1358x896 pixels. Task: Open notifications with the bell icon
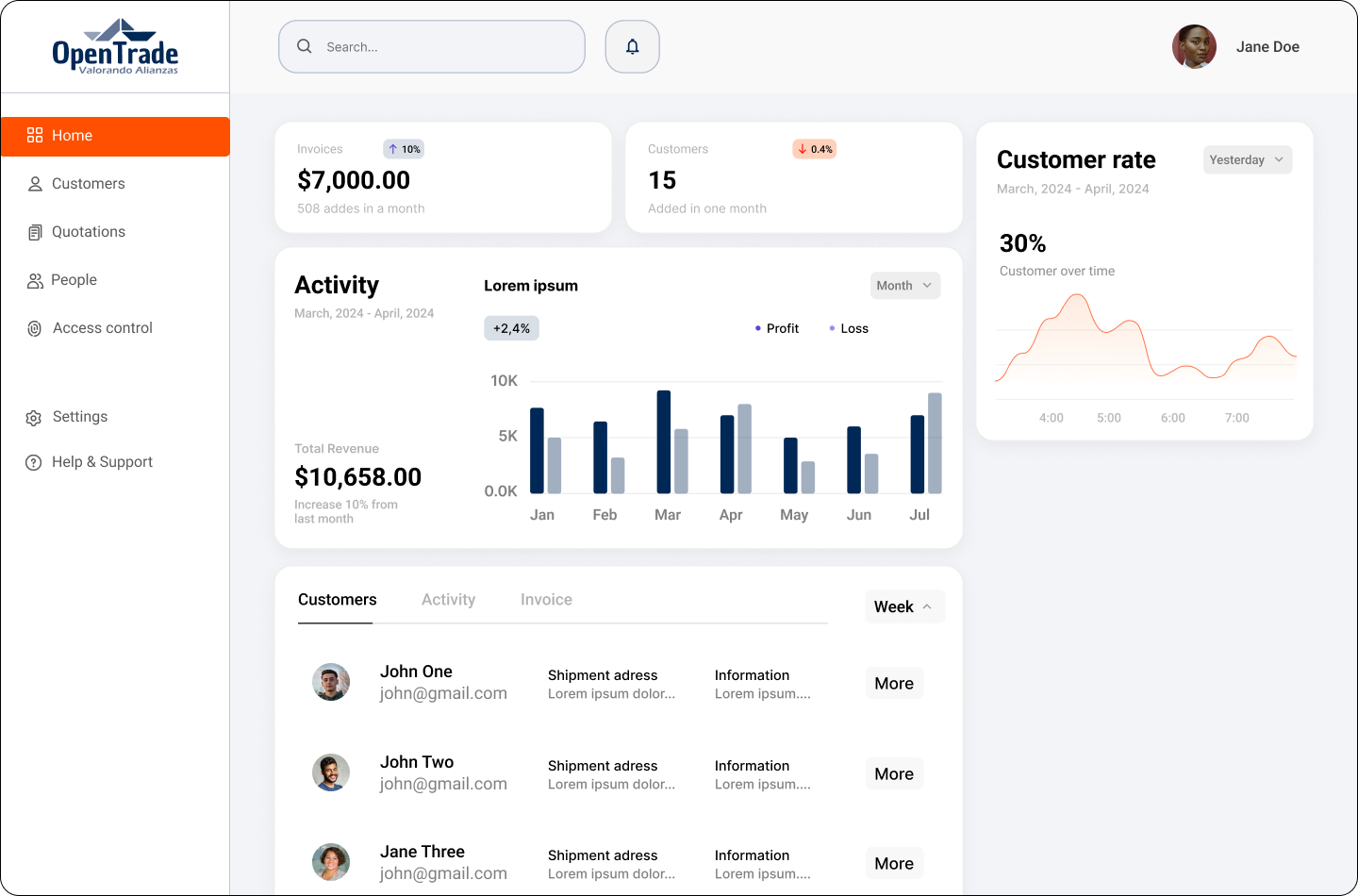coord(632,46)
